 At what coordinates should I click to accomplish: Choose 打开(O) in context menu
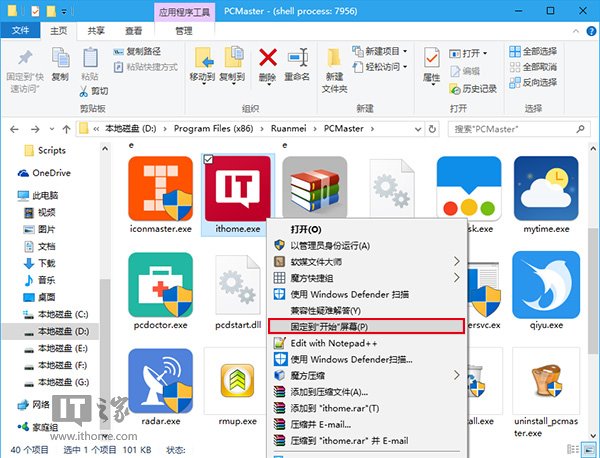tap(367, 229)
